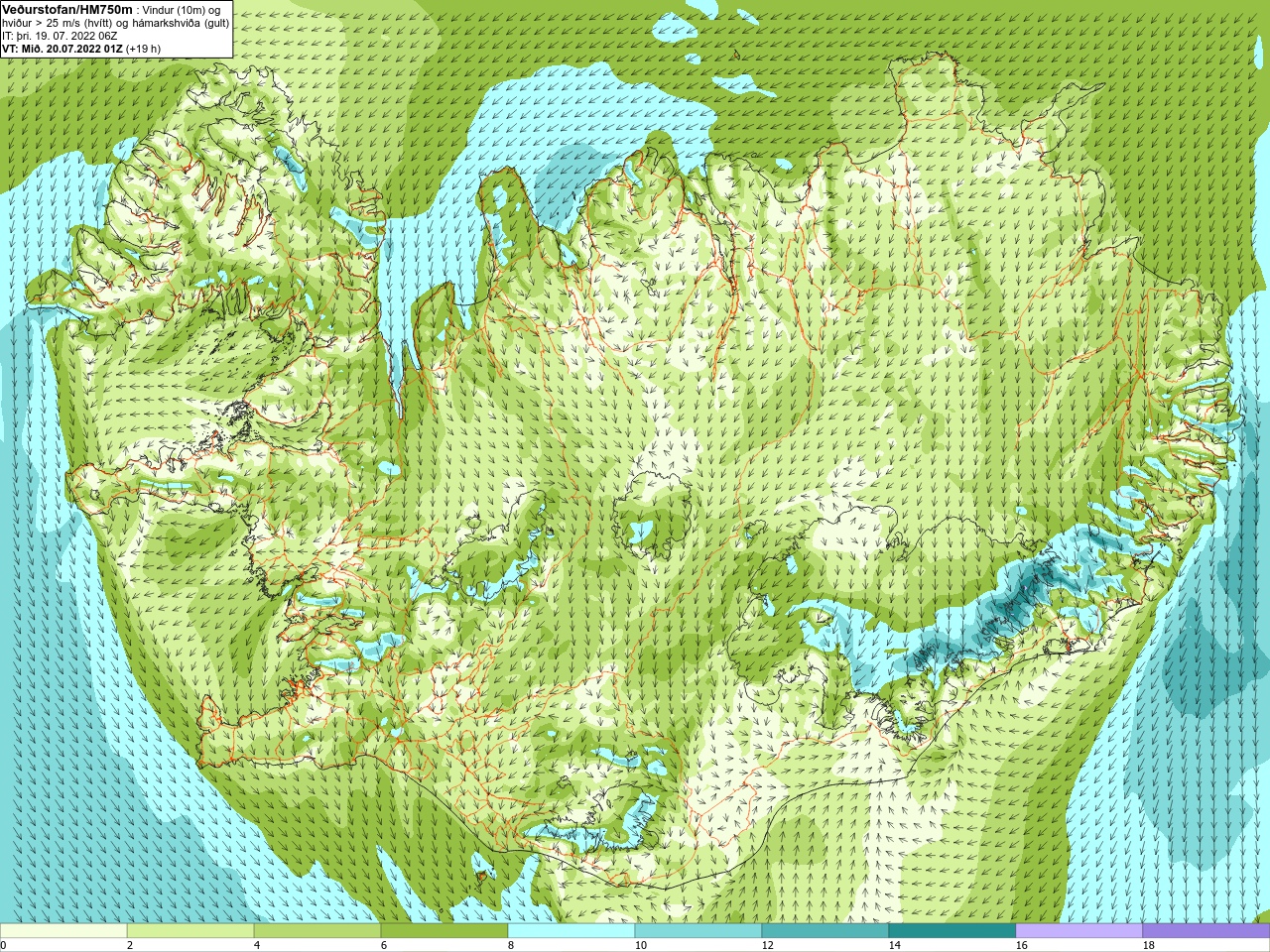This screenshot has width=1270, height=952.
Task: Click the 12–14 teal legend swatch
Action: (x=825, y=931)
